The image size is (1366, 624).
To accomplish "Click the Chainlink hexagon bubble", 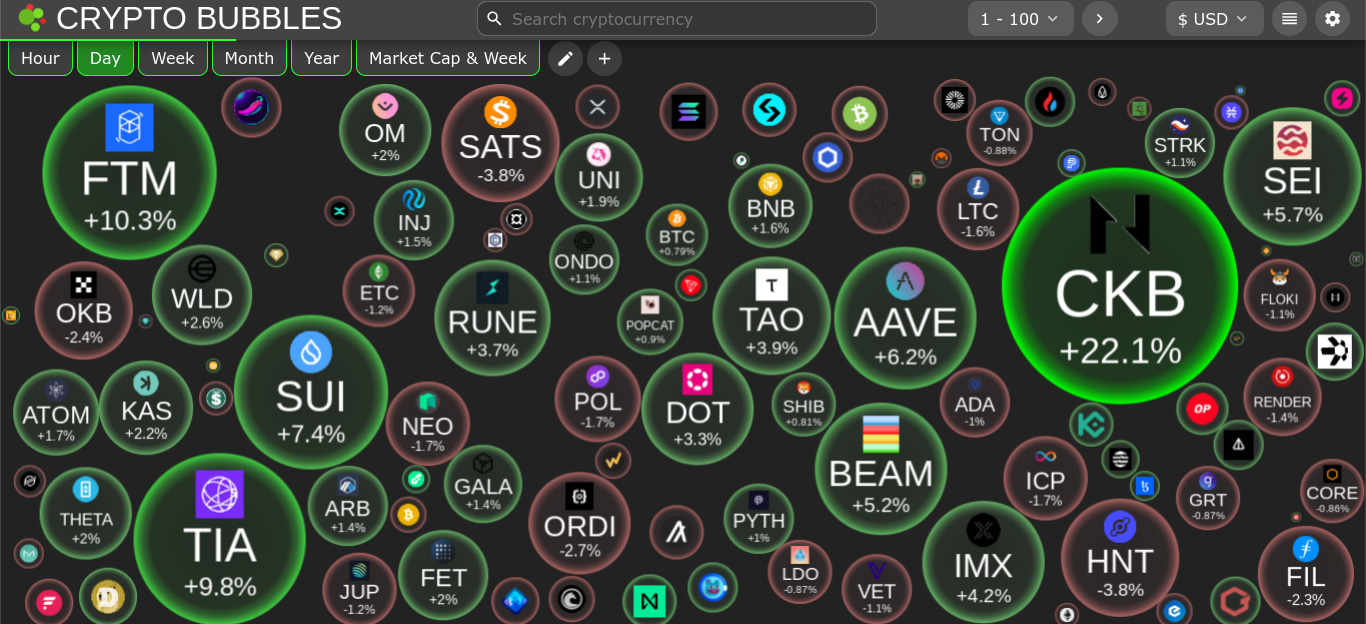I will click(x=827, y=157).
